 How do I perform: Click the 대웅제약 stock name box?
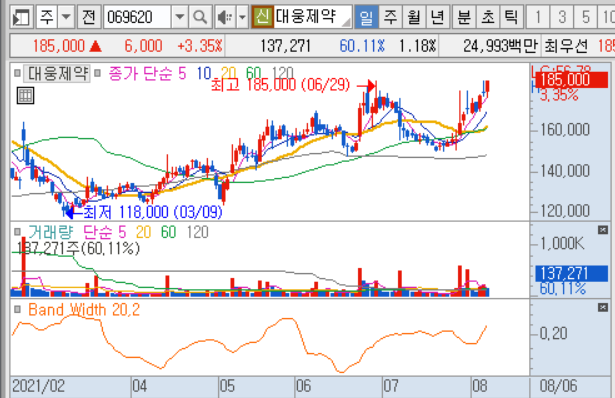pyautogui.click(x=313, y=17)
